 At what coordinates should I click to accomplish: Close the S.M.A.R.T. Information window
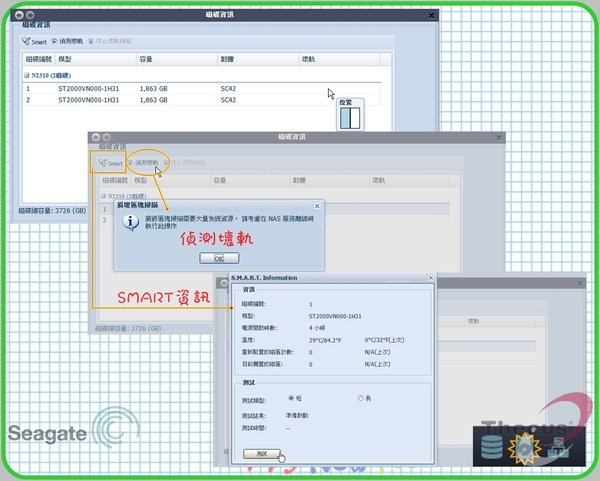431,277
